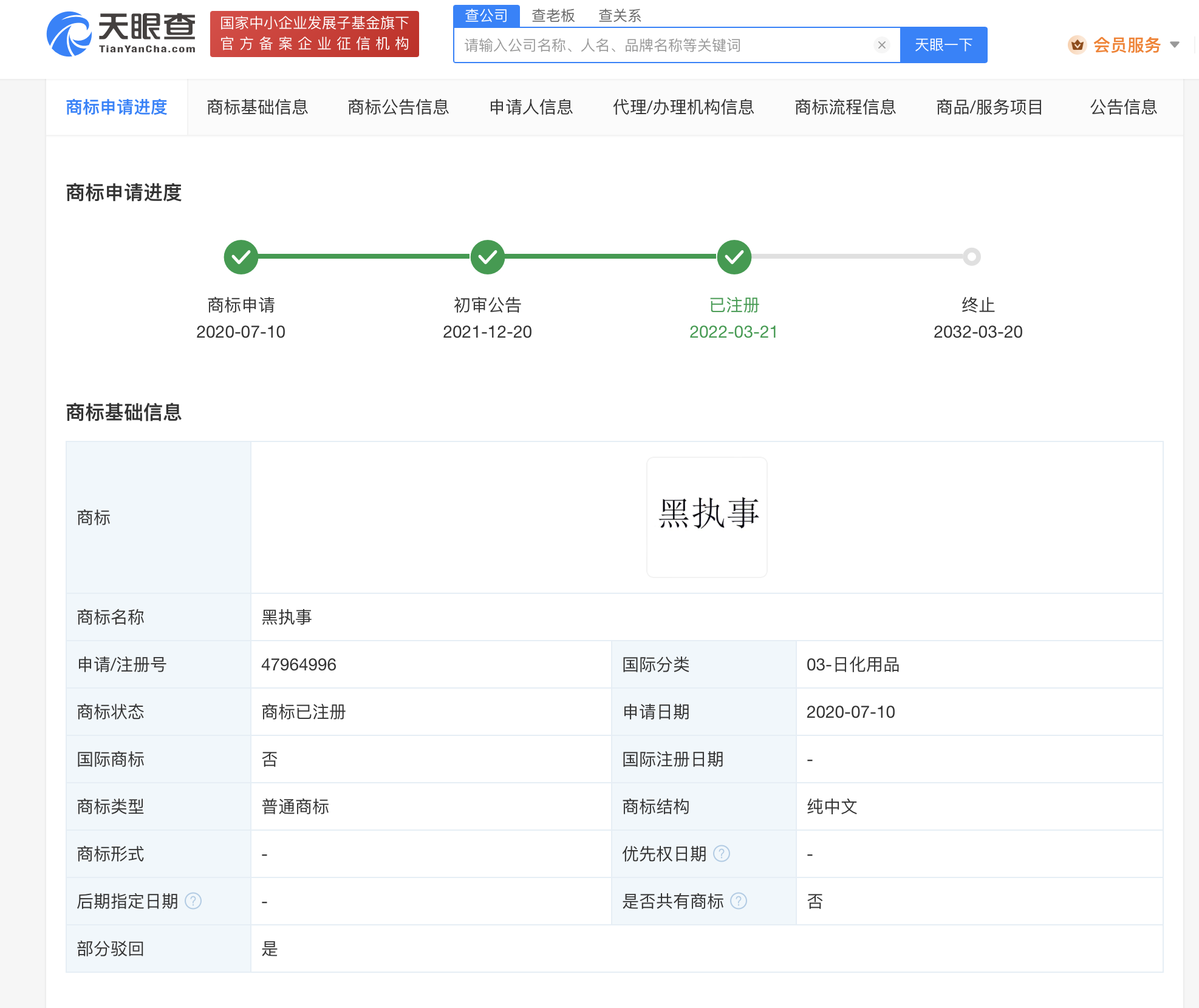Go to the 商标基础信息 tab
Screen dimensions: 1199x1008
[258, 107]
